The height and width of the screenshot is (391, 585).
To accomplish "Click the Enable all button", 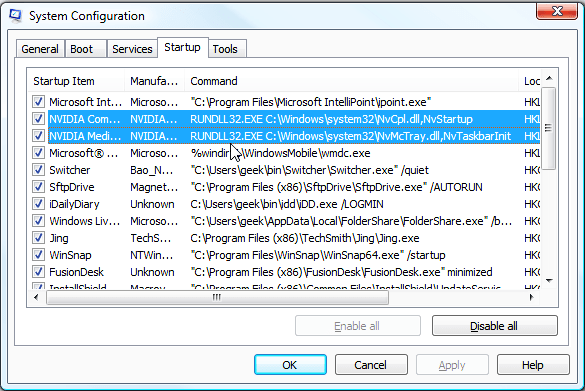I will tap(358, 326).
